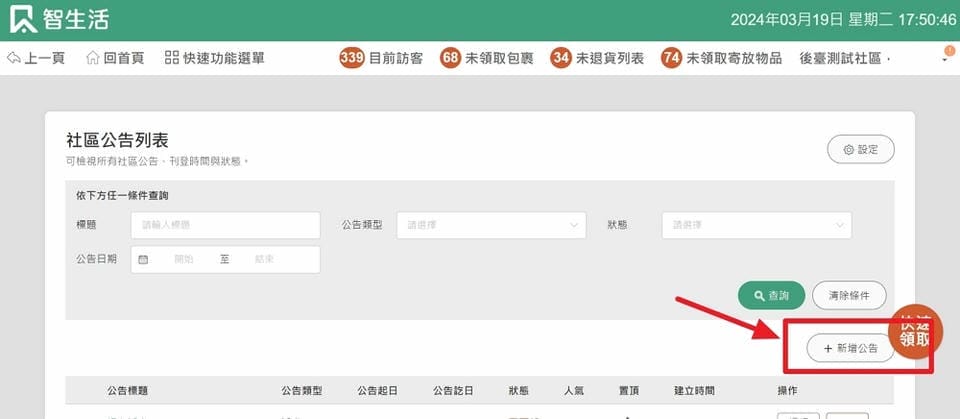960x419 pixels.
Task: Click the calendar icon in 公告日期
Action: [143, 259]
